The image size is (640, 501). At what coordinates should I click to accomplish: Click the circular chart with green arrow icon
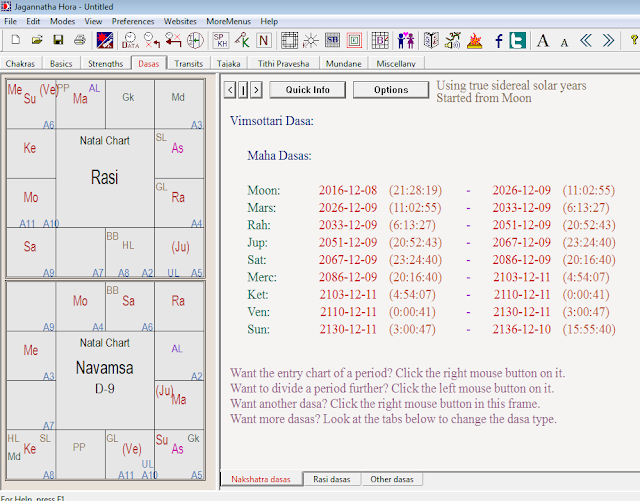click(195, 40)
